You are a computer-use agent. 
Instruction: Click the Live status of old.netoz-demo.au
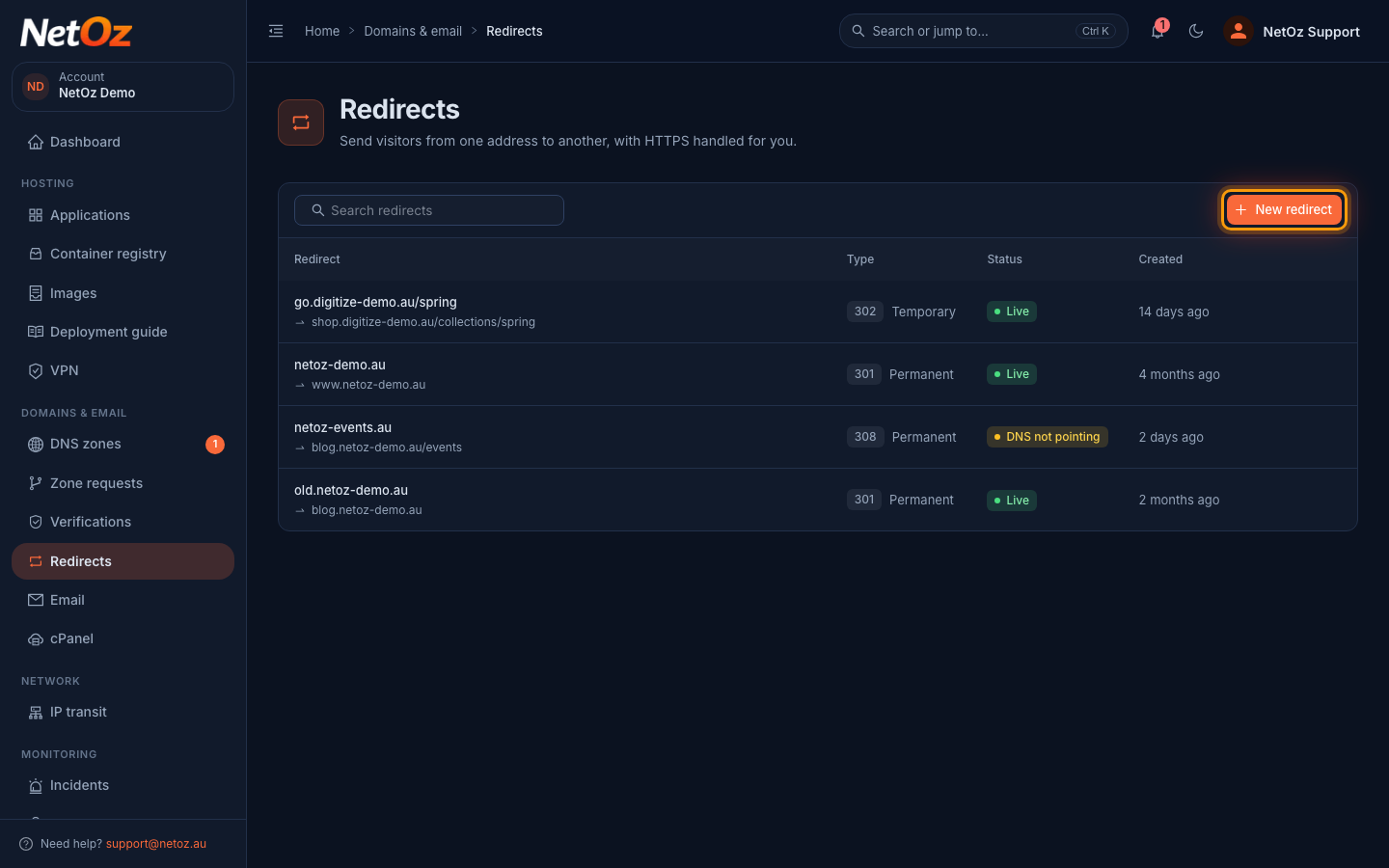[x=1012, y=500]
